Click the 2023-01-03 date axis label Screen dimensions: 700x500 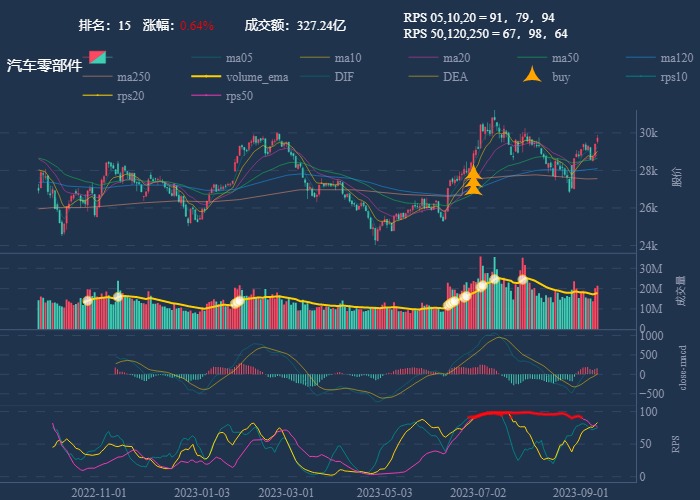click(202, 492)
